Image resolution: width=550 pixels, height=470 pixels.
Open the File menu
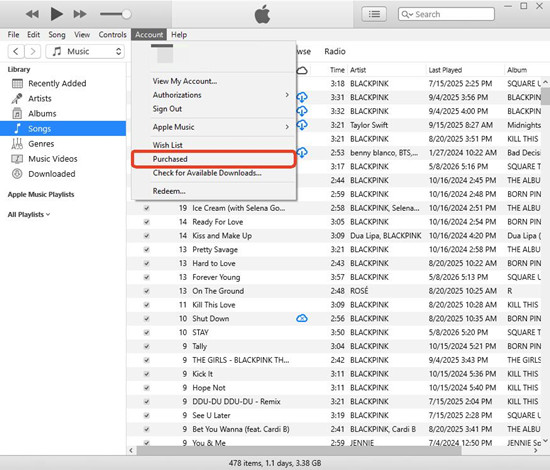pos(13,35)
